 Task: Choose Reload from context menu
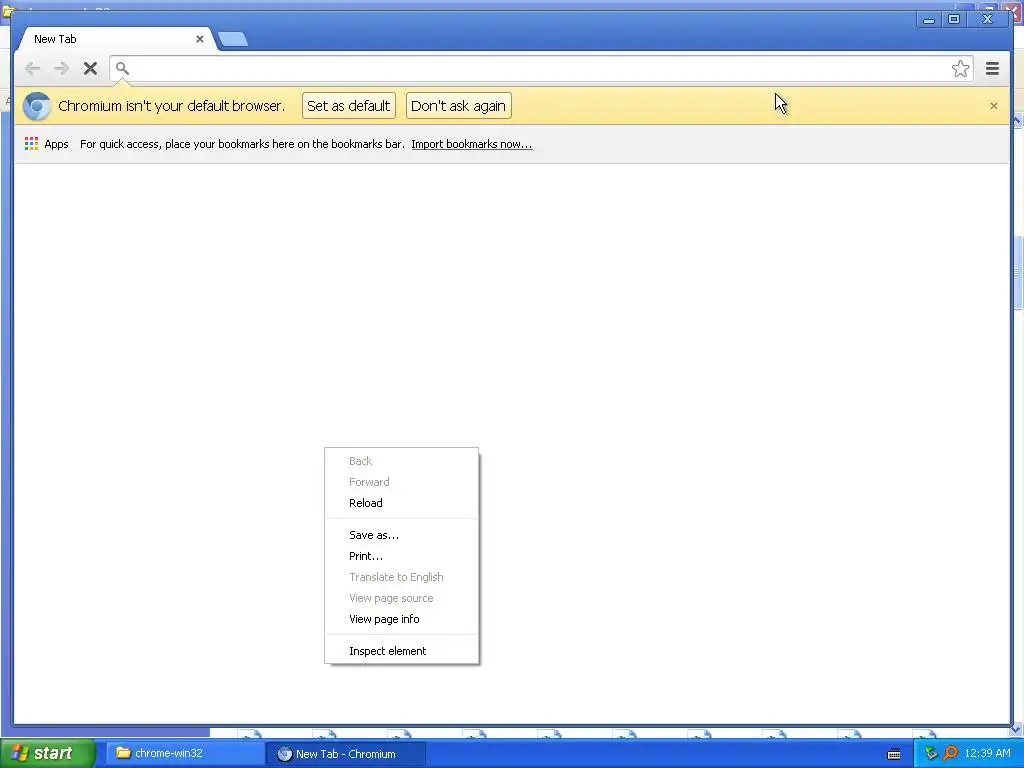[402, 503]
